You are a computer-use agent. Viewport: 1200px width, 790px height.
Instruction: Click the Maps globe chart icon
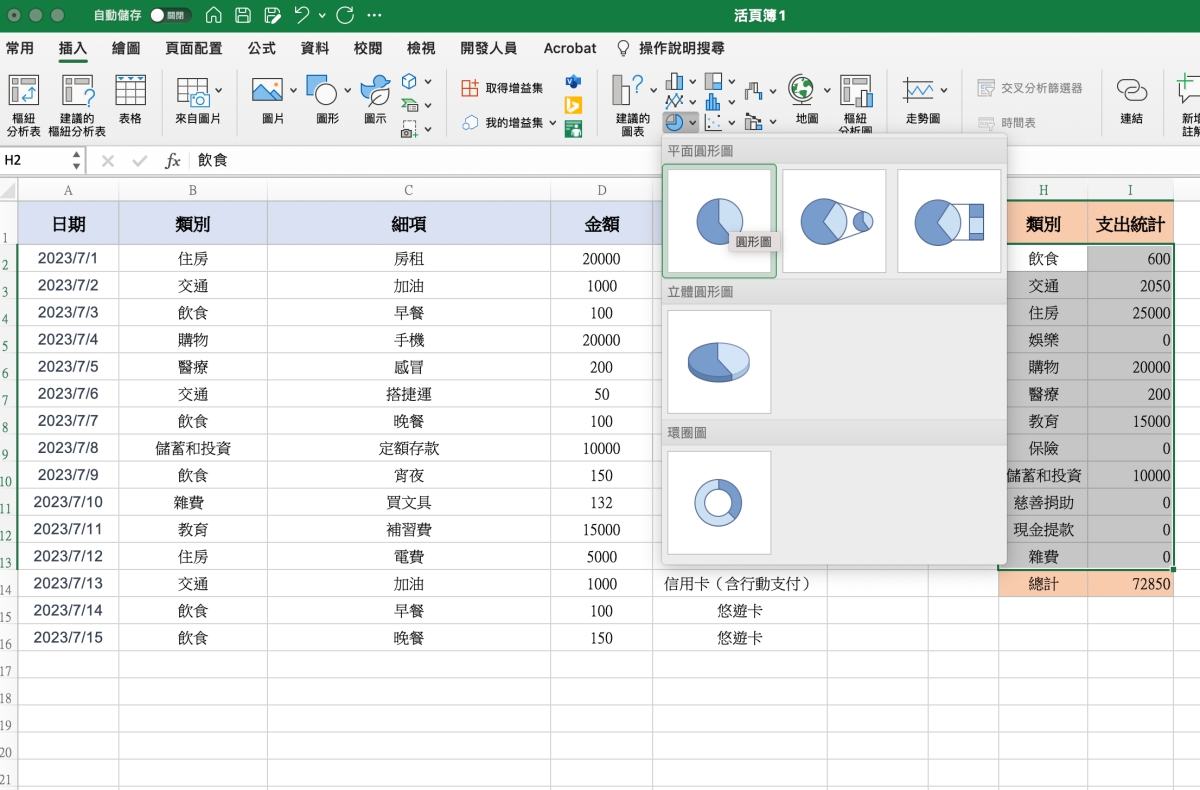(806, 102)
